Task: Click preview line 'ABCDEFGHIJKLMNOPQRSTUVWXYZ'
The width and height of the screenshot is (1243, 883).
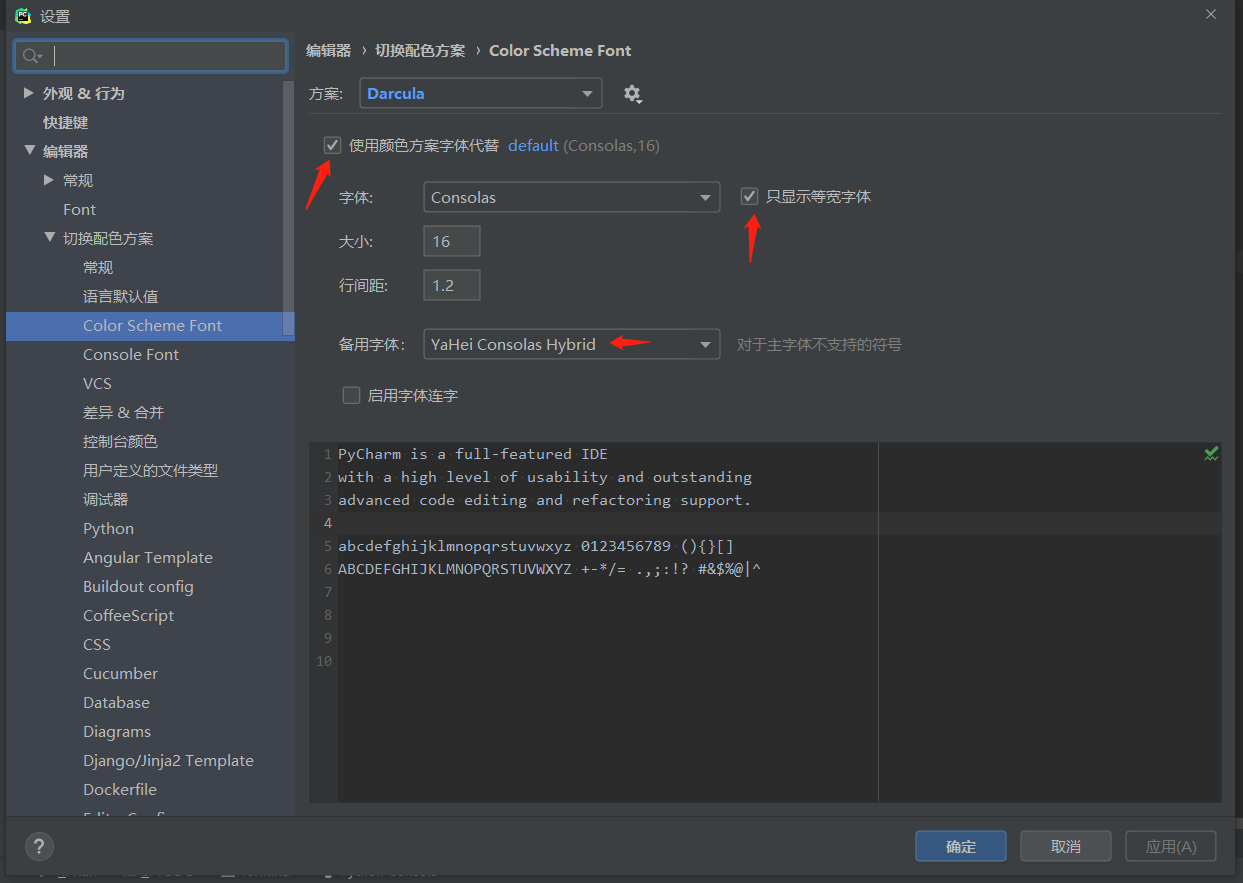Action: 550,569
